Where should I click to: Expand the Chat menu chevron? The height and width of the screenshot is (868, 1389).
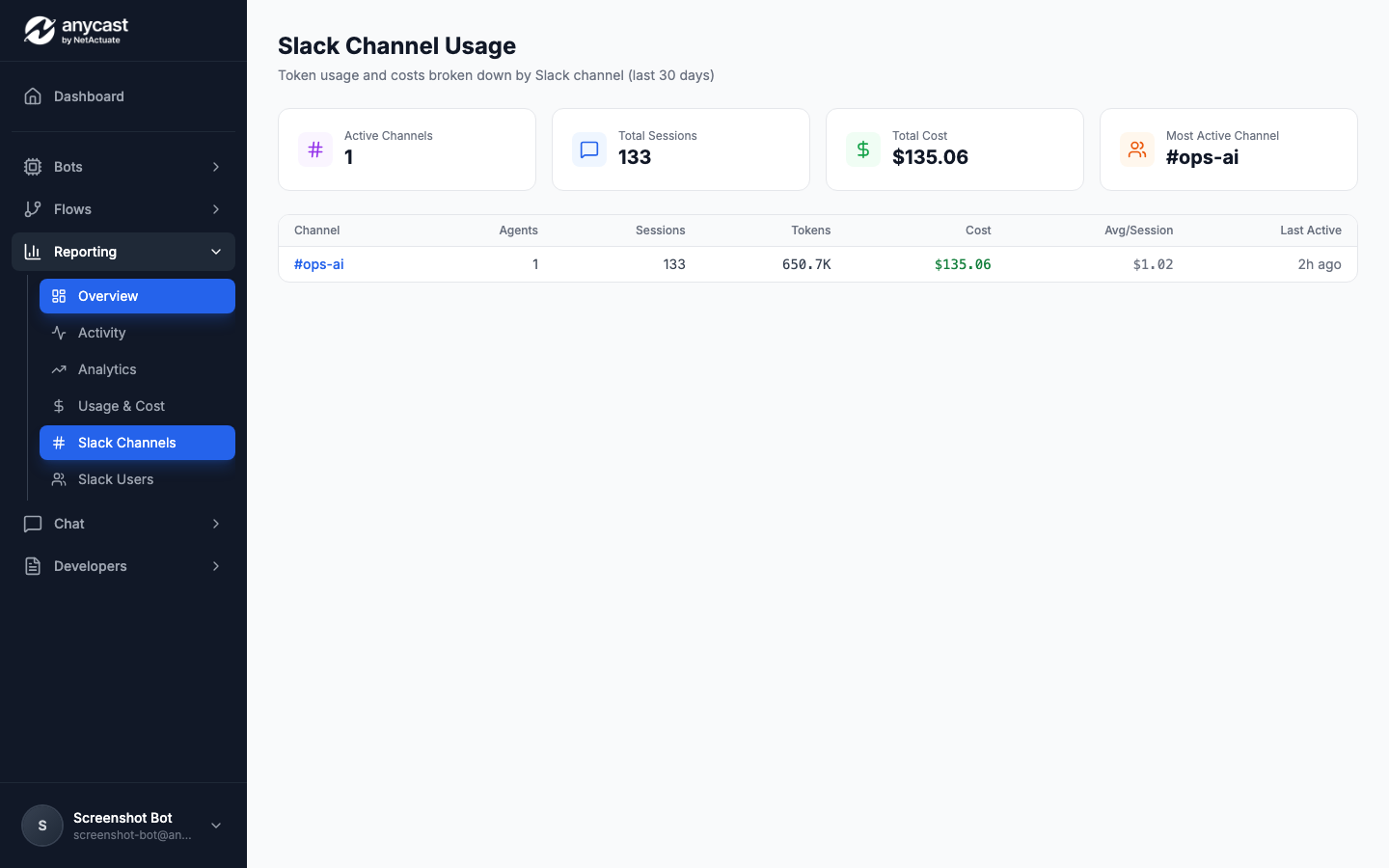coord(216,524)
